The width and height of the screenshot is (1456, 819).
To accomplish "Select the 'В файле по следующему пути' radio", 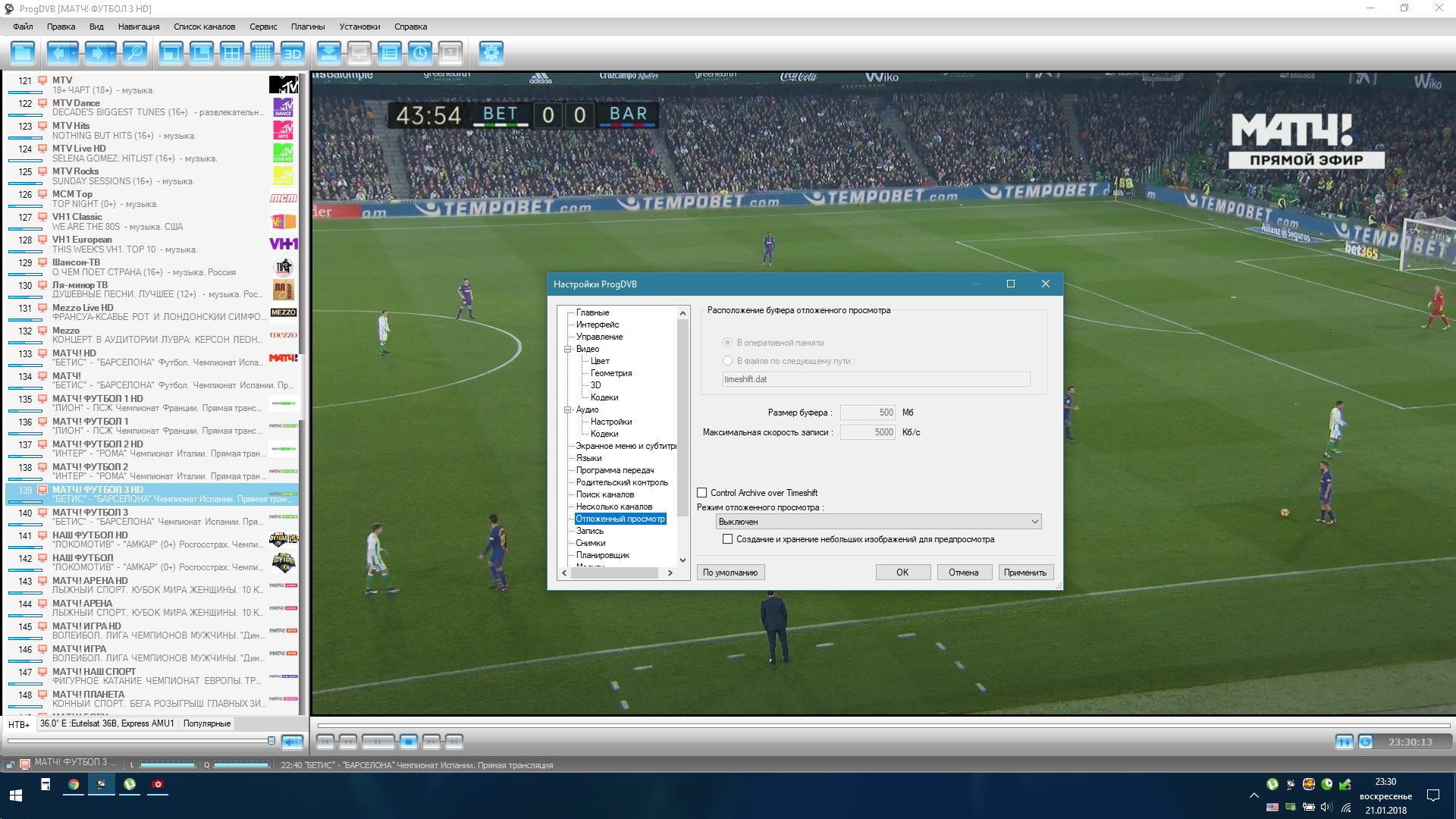I will (x=728, y=361).
